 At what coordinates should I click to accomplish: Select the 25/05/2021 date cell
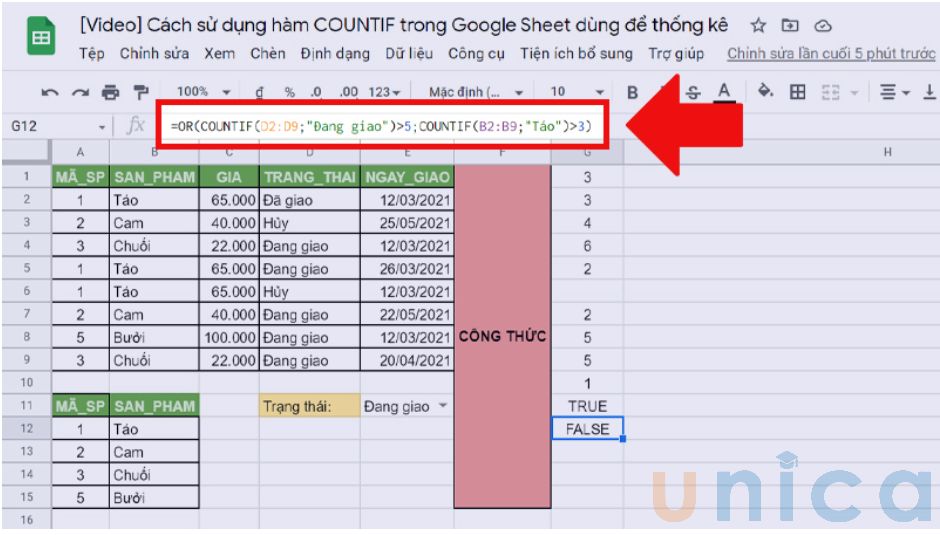(x=407, y=223)
